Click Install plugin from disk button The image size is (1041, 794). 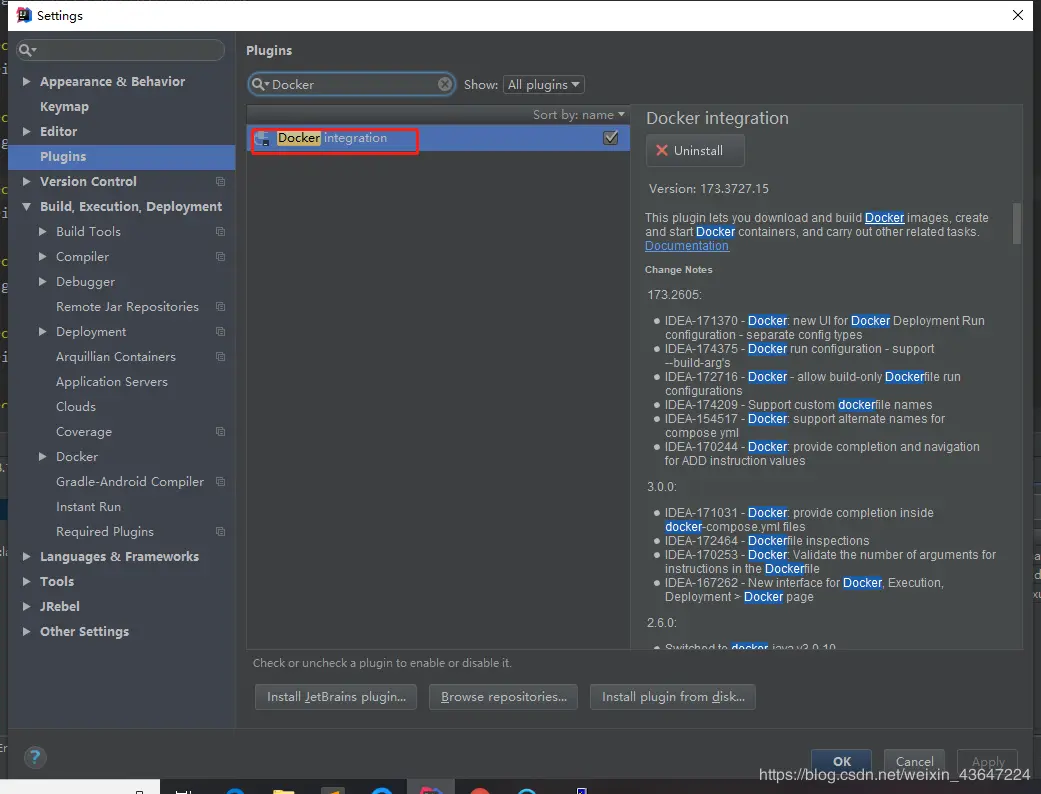pyautogui.click(x=673, y=697)
